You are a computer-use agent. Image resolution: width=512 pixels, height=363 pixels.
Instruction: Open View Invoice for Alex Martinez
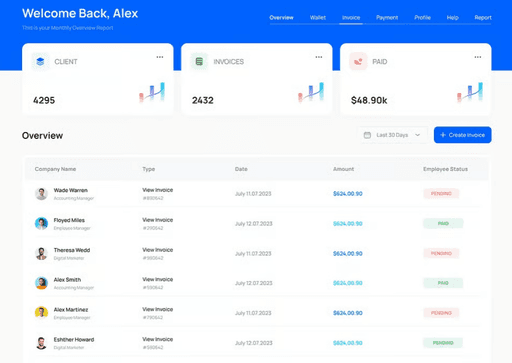pyautogui.click(x=158, y=309)
